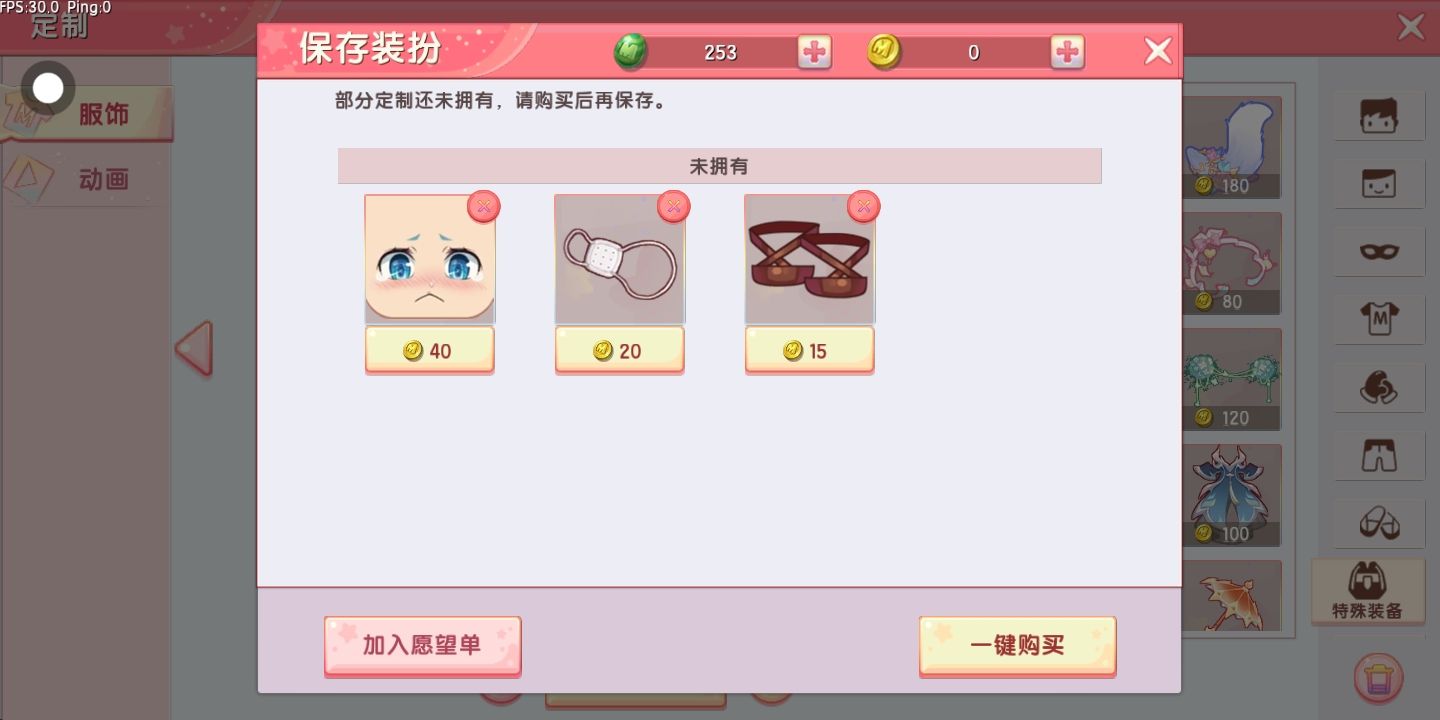Click the trash bin icon
Viewport: 1440px width, 720px height.
(1379, 677)
